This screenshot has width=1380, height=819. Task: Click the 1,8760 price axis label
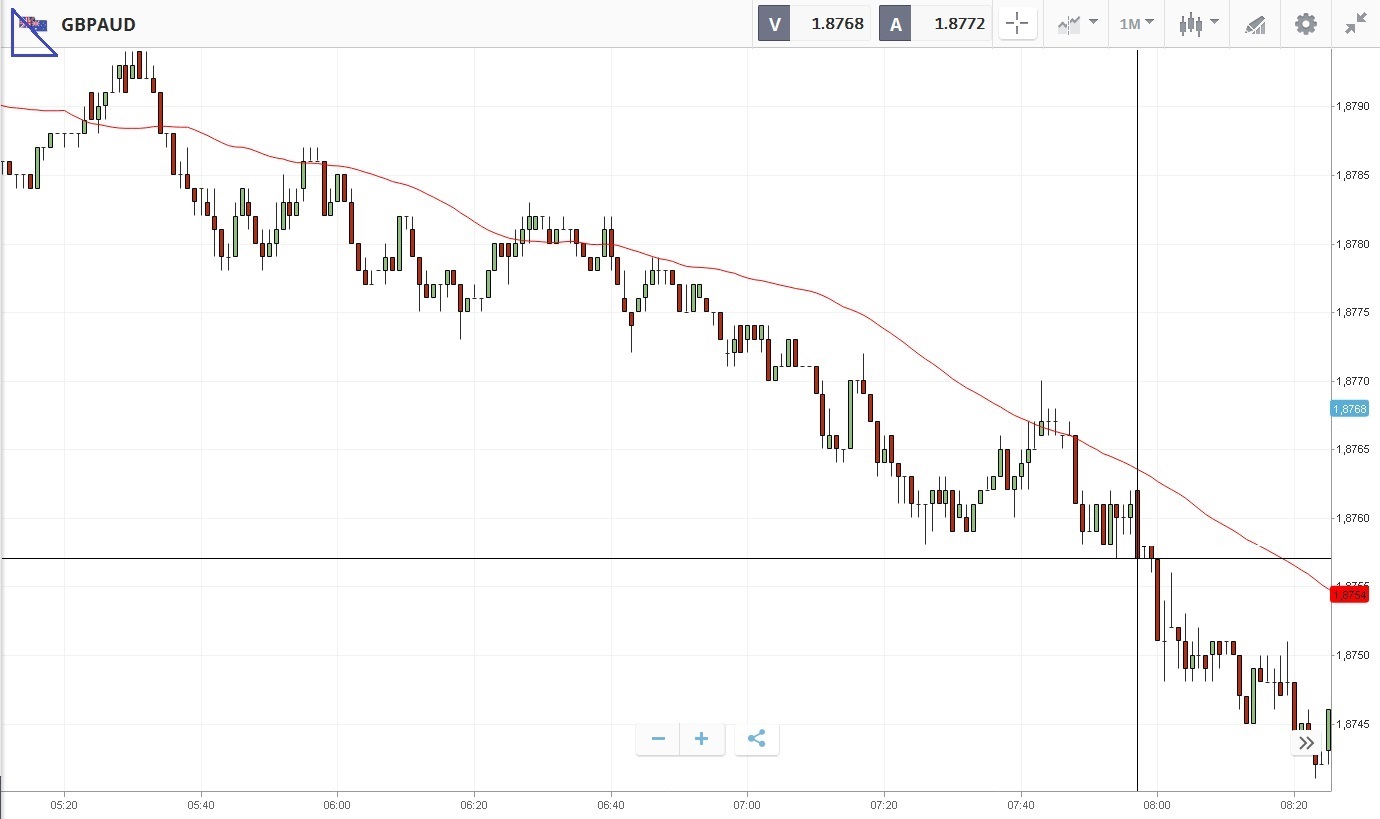pyautogui.click(x=1352, y=518)
